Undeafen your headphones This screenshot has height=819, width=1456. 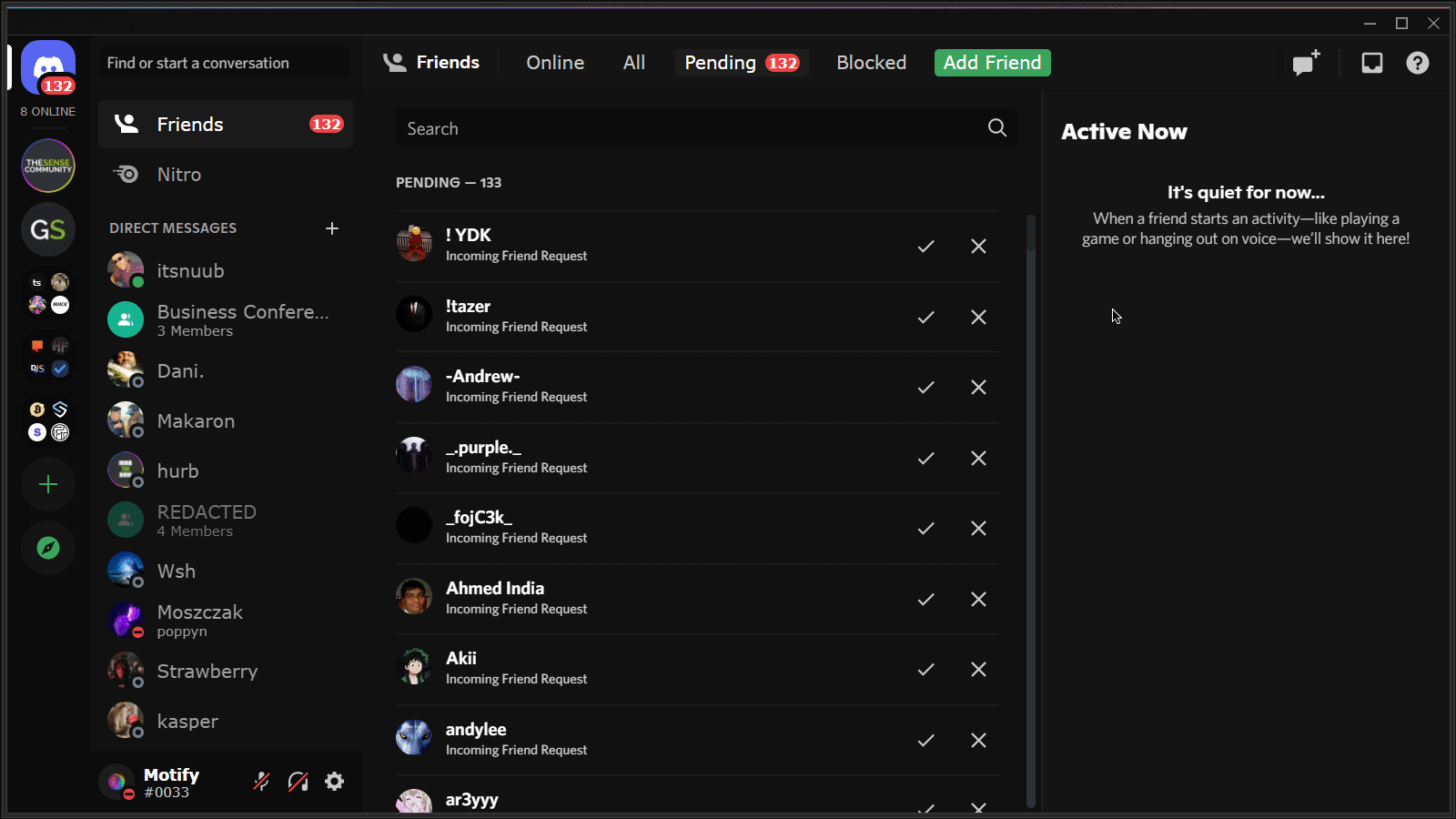(x=298, y=781)
